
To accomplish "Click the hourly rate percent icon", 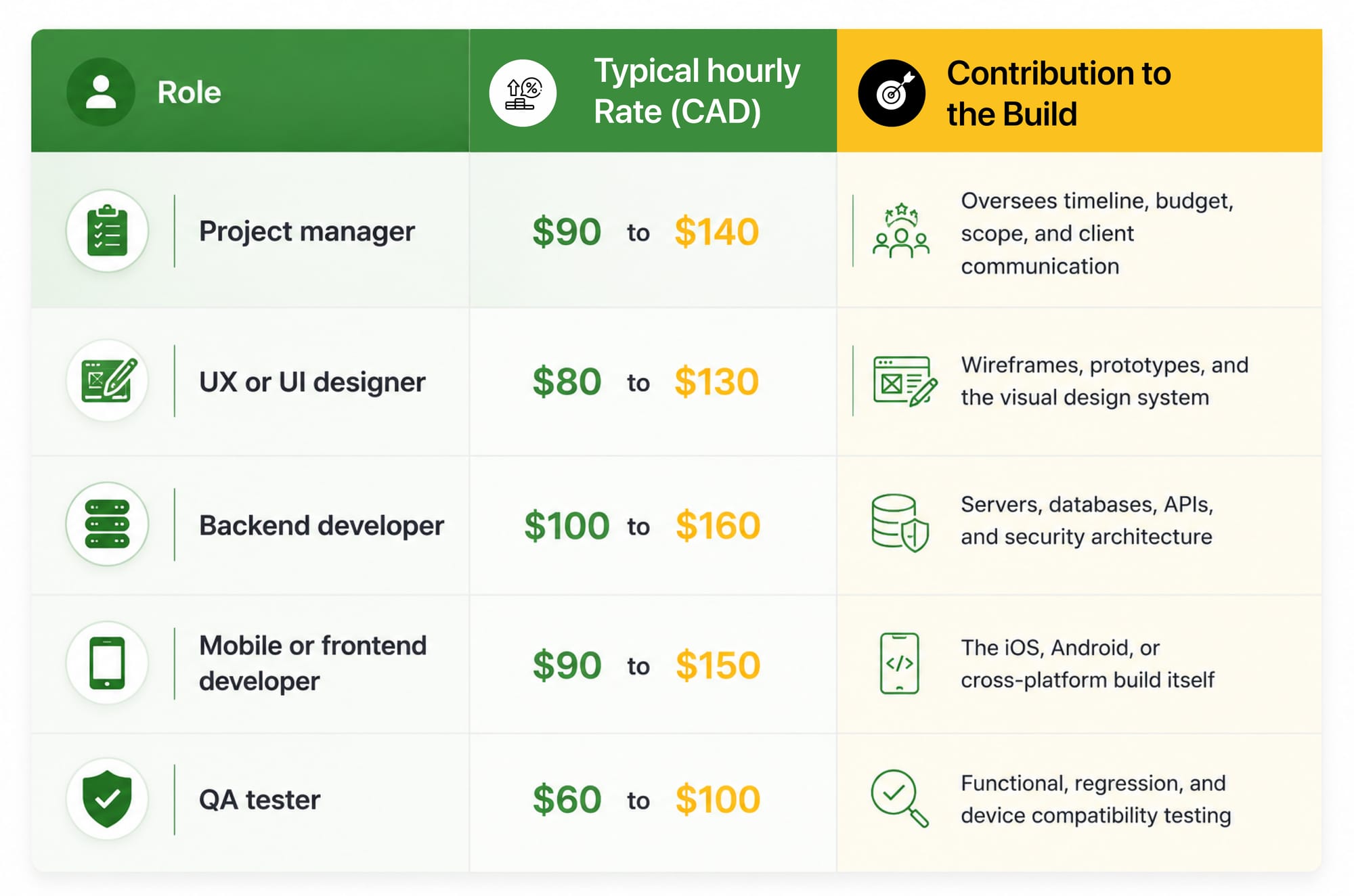I will click(x=523, y=93).
